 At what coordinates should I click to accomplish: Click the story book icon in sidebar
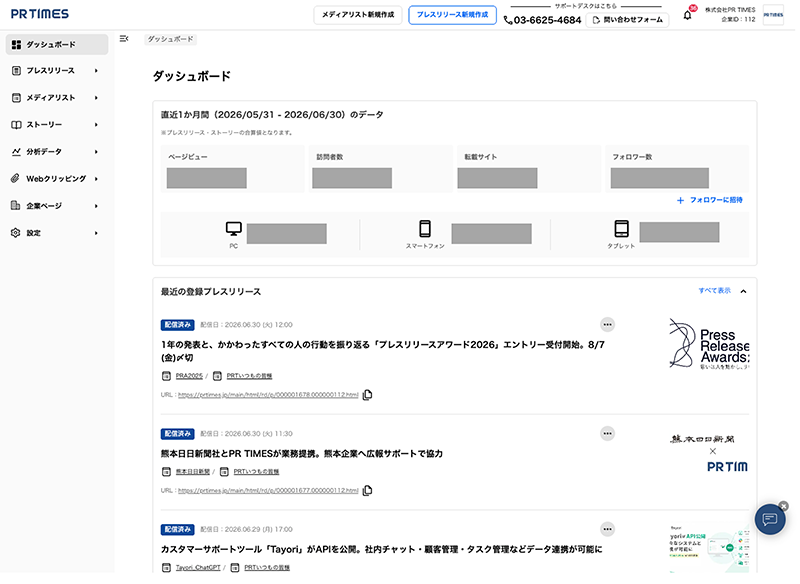(x=16, y=124)
